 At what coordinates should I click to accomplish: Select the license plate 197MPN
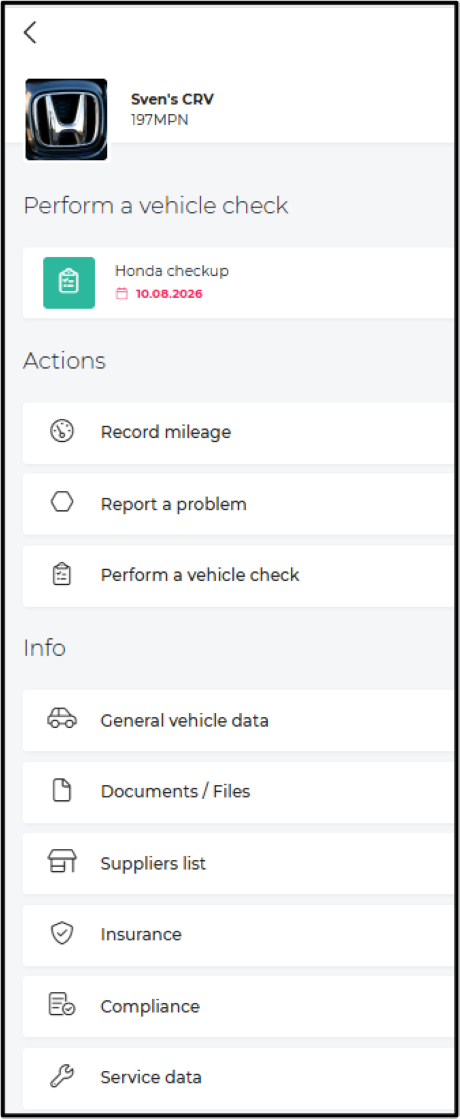pyautogui.click(x=160, y=119)
